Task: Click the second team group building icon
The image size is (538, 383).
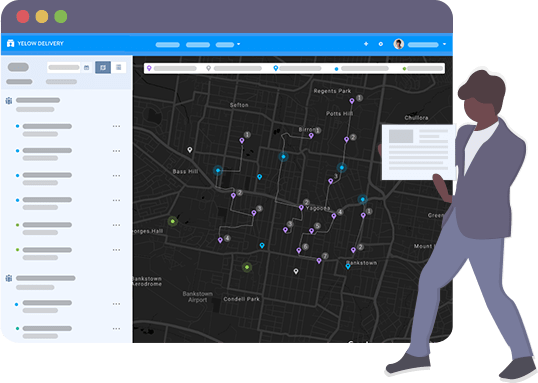Action: pos(9,278)
